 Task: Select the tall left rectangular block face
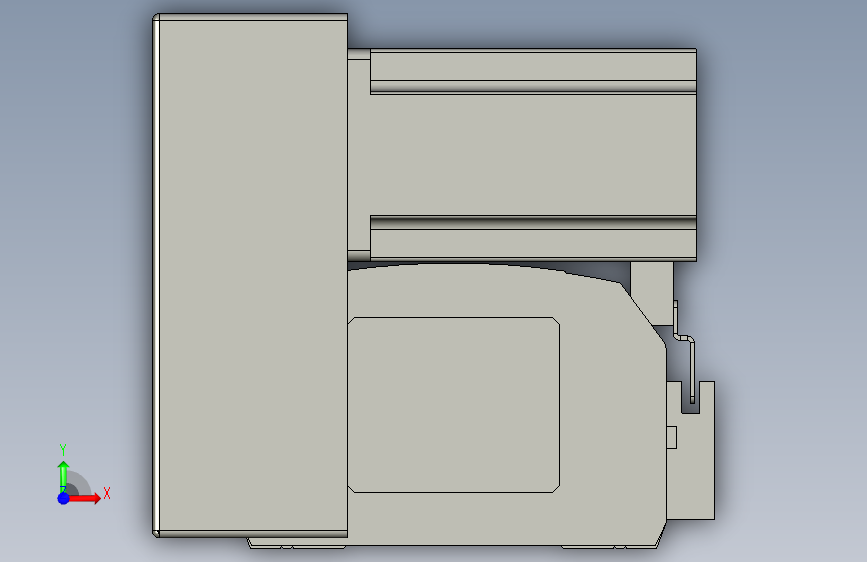[x=253, y=275]
